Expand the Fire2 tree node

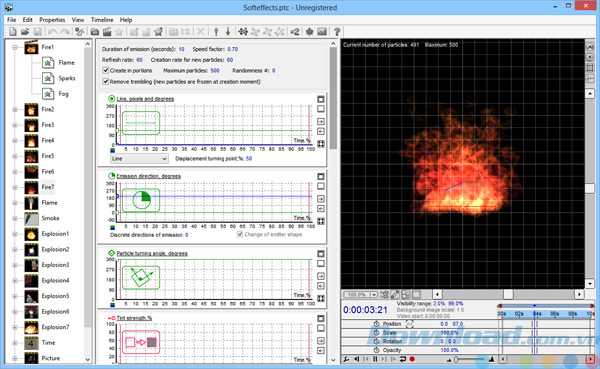pyautogui.click(x=15, y=109)
